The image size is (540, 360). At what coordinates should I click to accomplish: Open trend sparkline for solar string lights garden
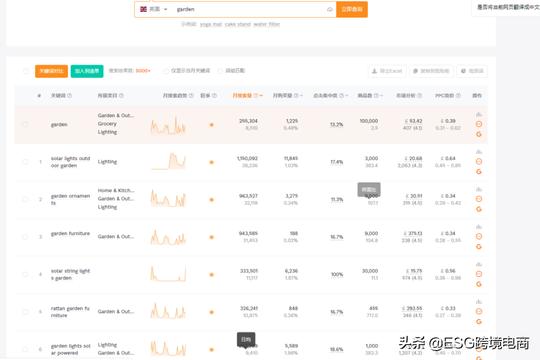(x=168, y=274)
